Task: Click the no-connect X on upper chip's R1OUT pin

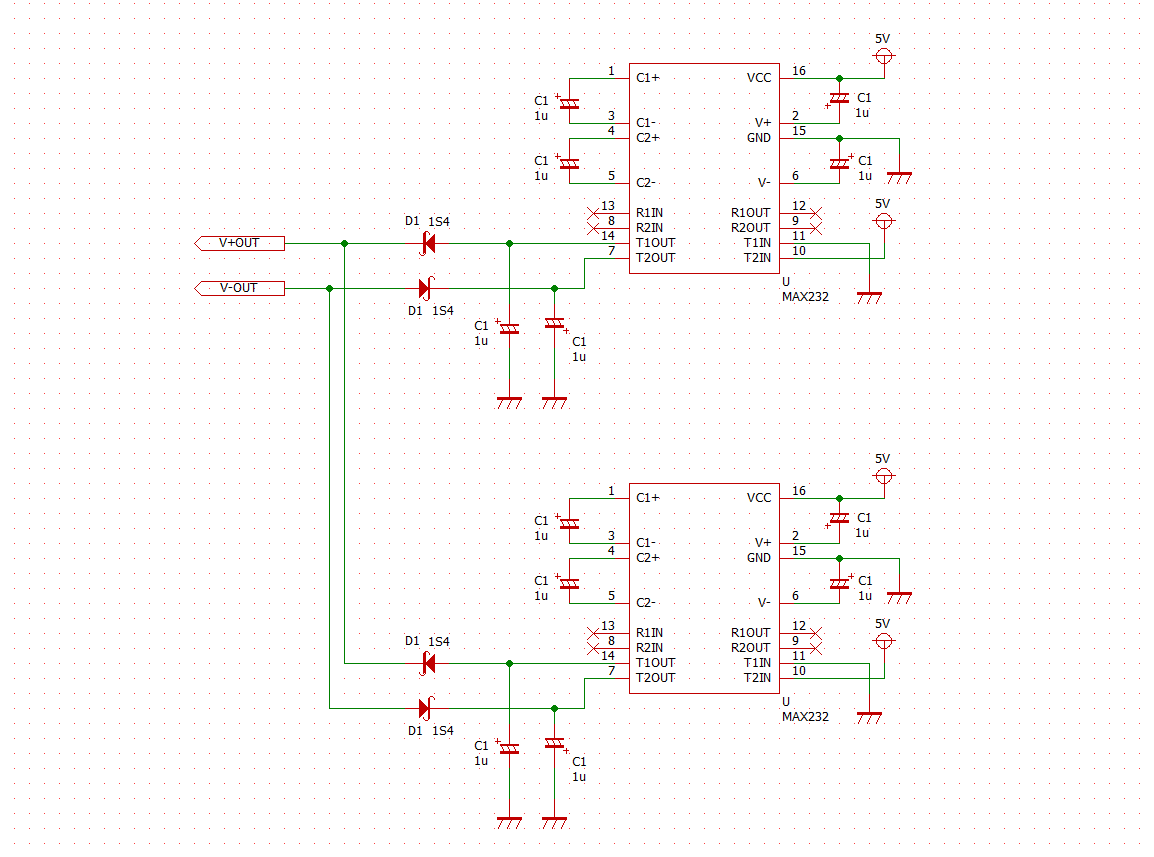Action: click(x=815, y=213)
